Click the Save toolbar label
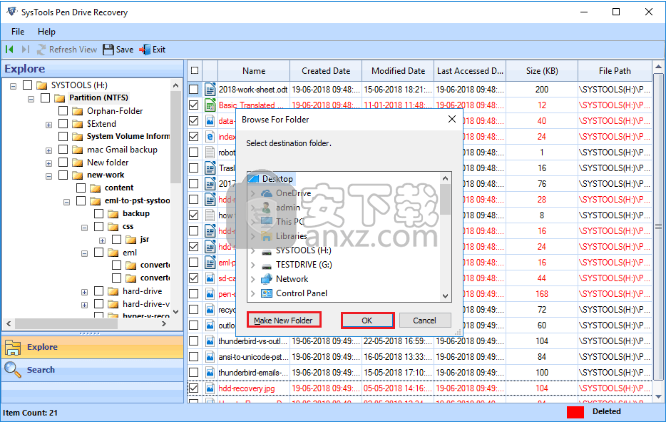 coord(125,49)
